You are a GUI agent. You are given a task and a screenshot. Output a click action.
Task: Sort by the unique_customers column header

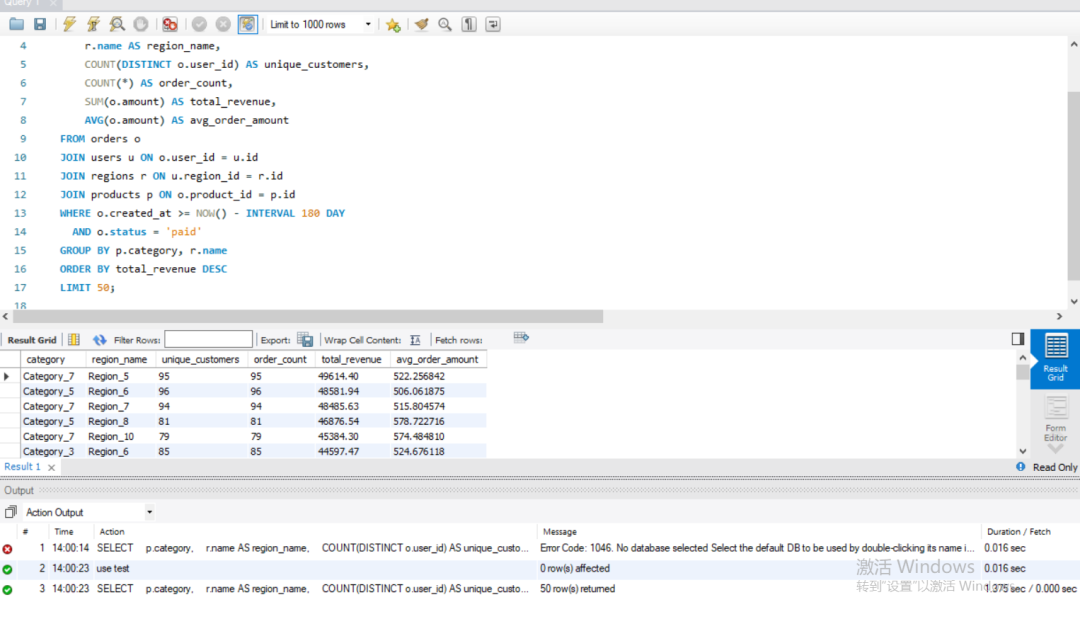[200, 359]
